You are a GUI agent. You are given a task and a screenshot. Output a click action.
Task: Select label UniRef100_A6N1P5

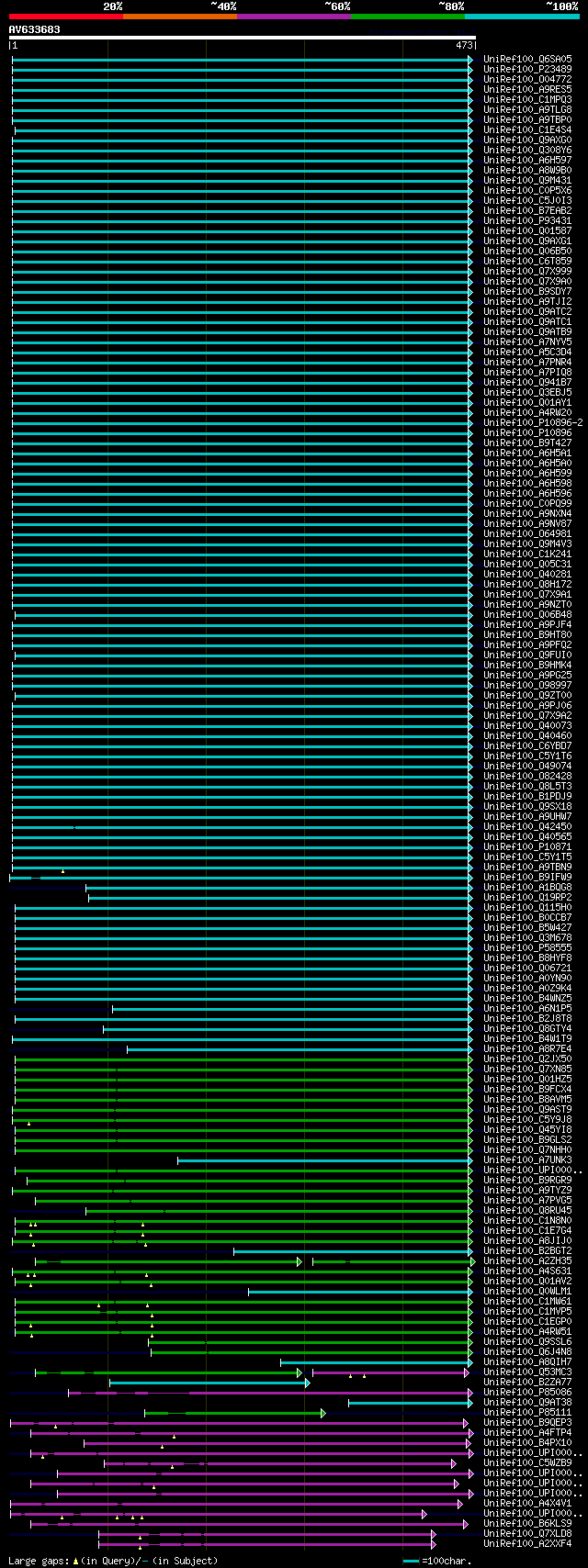pos(527,1008)
